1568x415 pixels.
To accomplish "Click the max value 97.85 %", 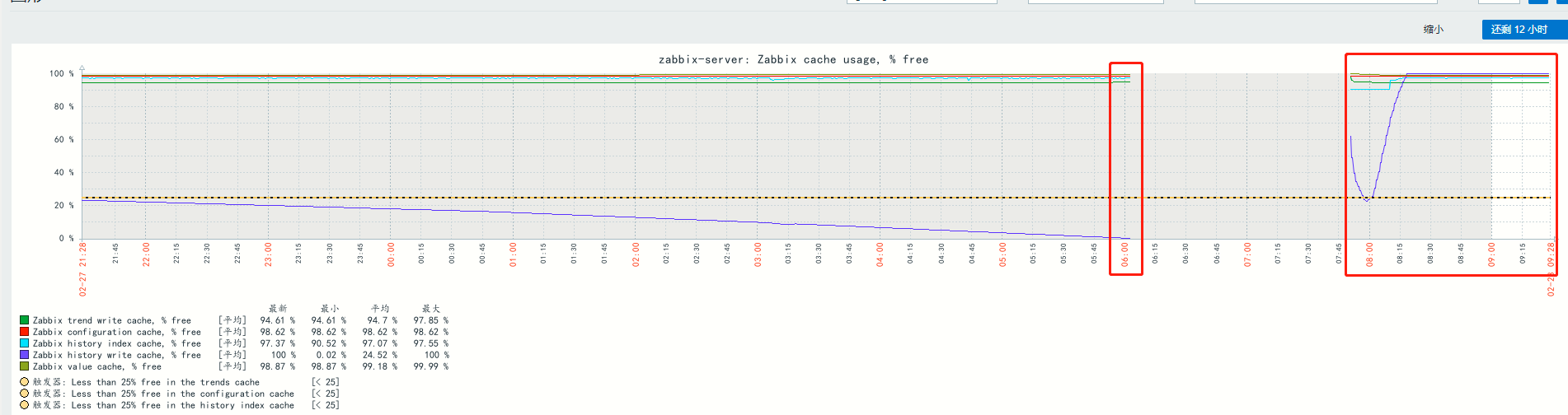I will coord(431,320).
